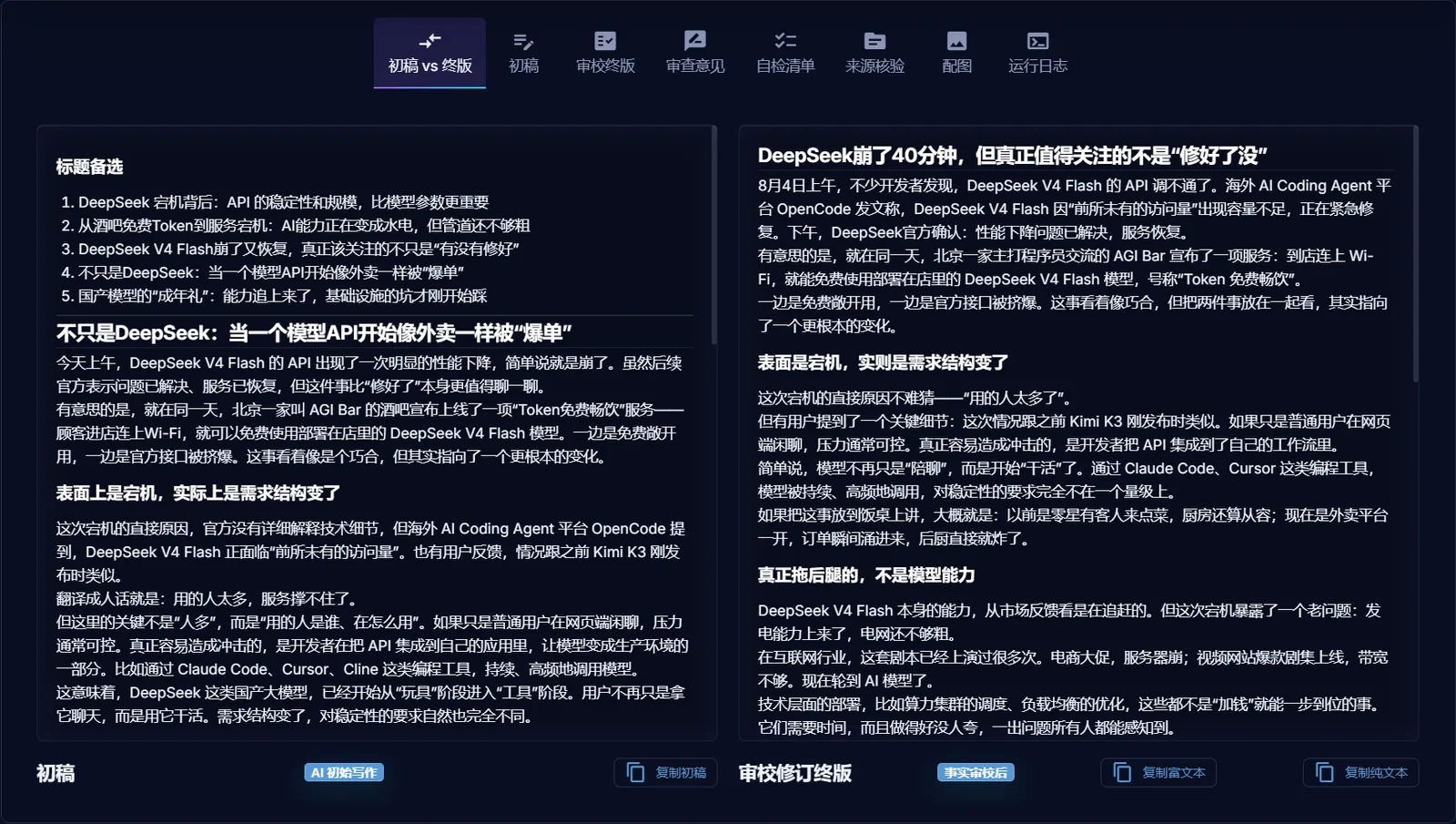Screen dimensions: 1456x824
Task: Click final subheading '表面是宕机，实则是需求结构变了'
Action: [x=883, y=362]
